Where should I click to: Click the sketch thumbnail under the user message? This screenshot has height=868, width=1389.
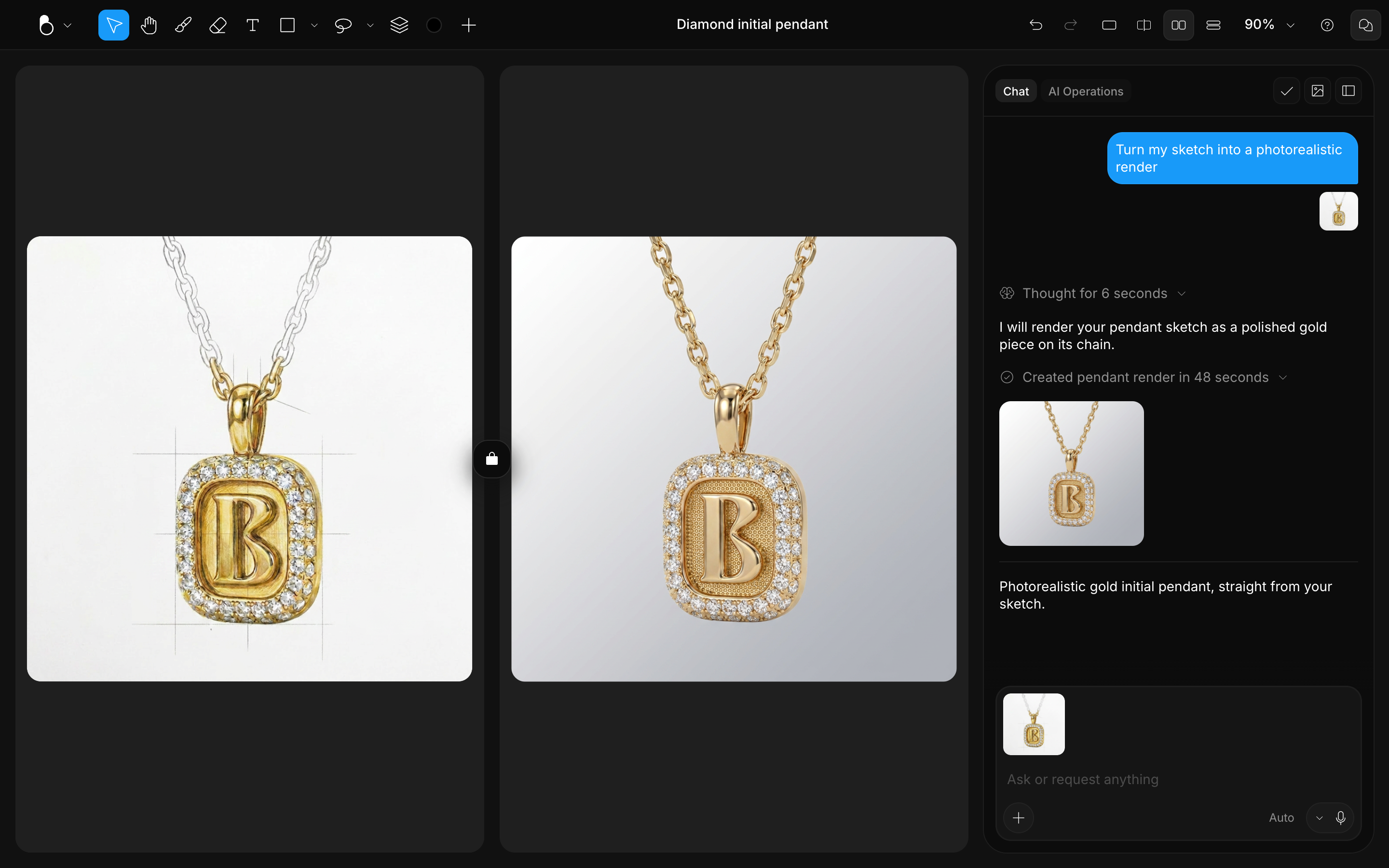[x=1338, y=211]
